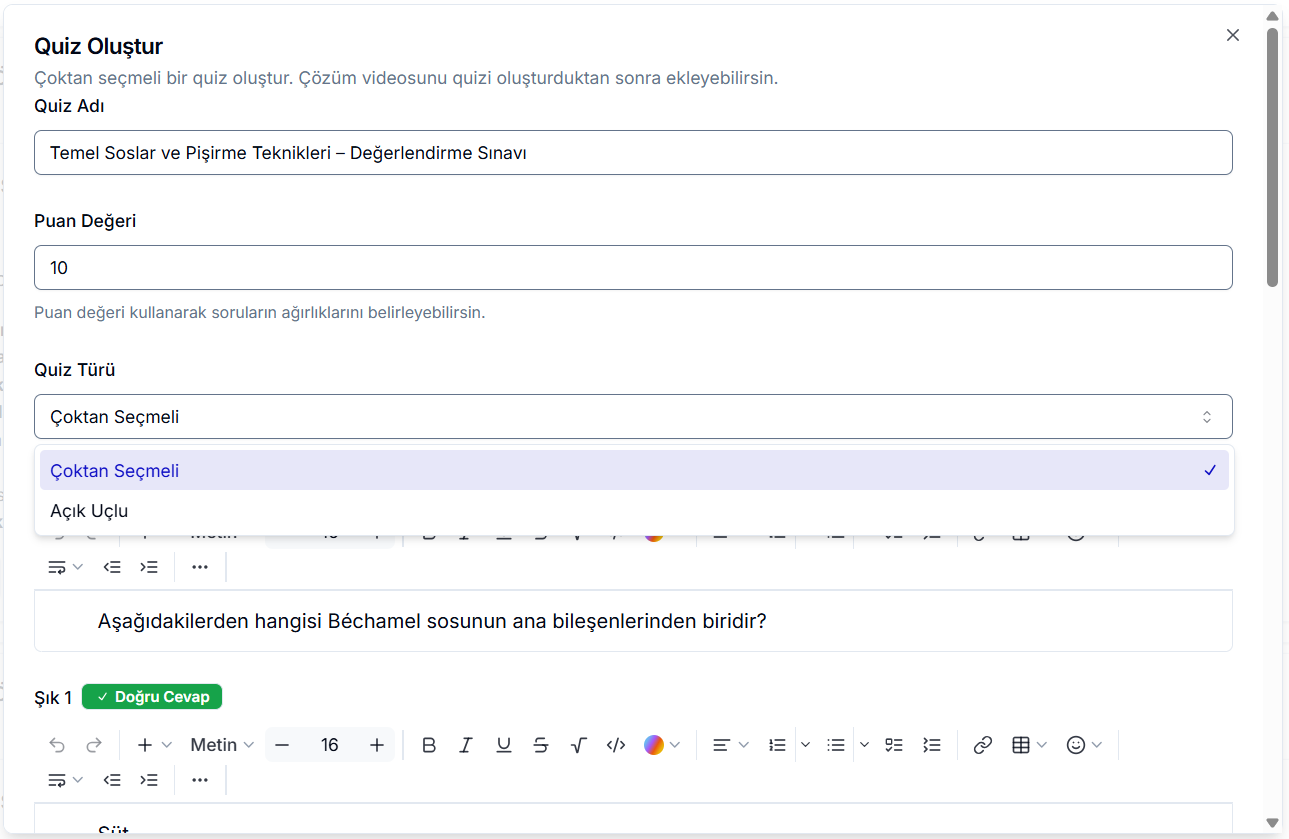This screenshot has height=839, width=1289.
Task: Indent text in the question editor toolbar
Action: 149,567
